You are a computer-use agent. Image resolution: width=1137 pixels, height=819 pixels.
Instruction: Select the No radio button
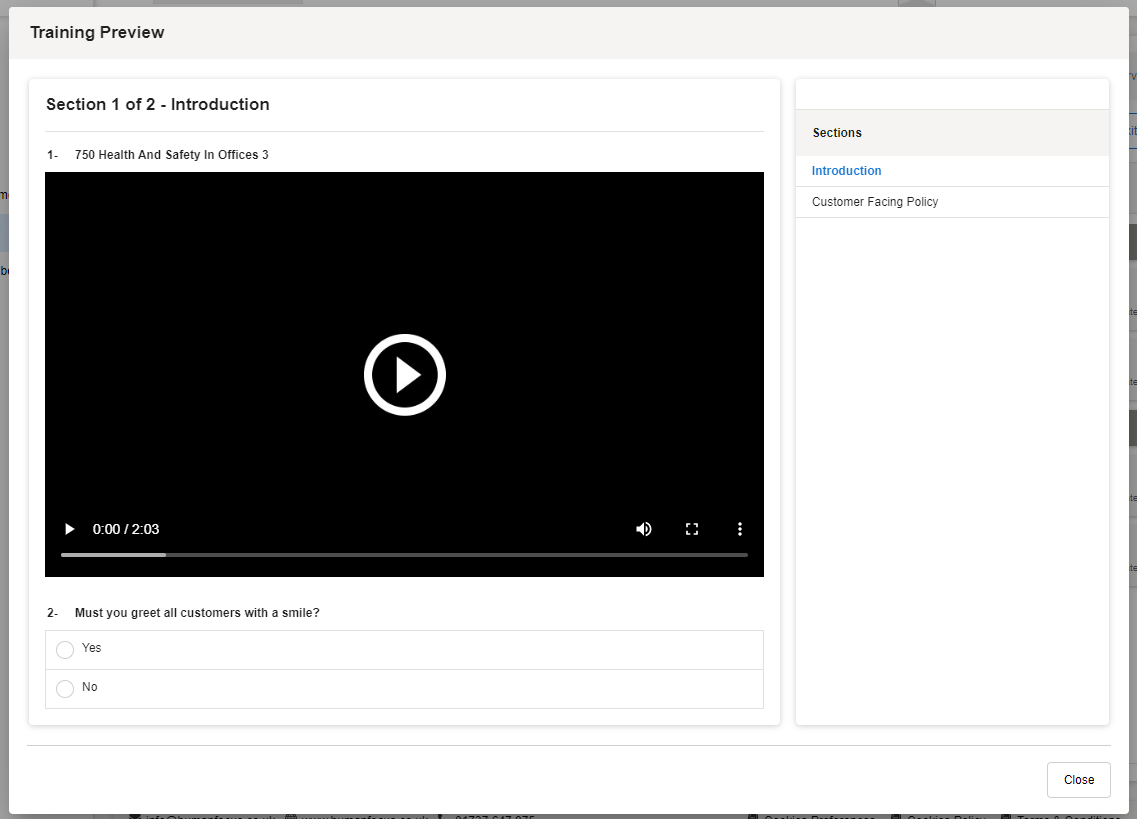point(65,689)
